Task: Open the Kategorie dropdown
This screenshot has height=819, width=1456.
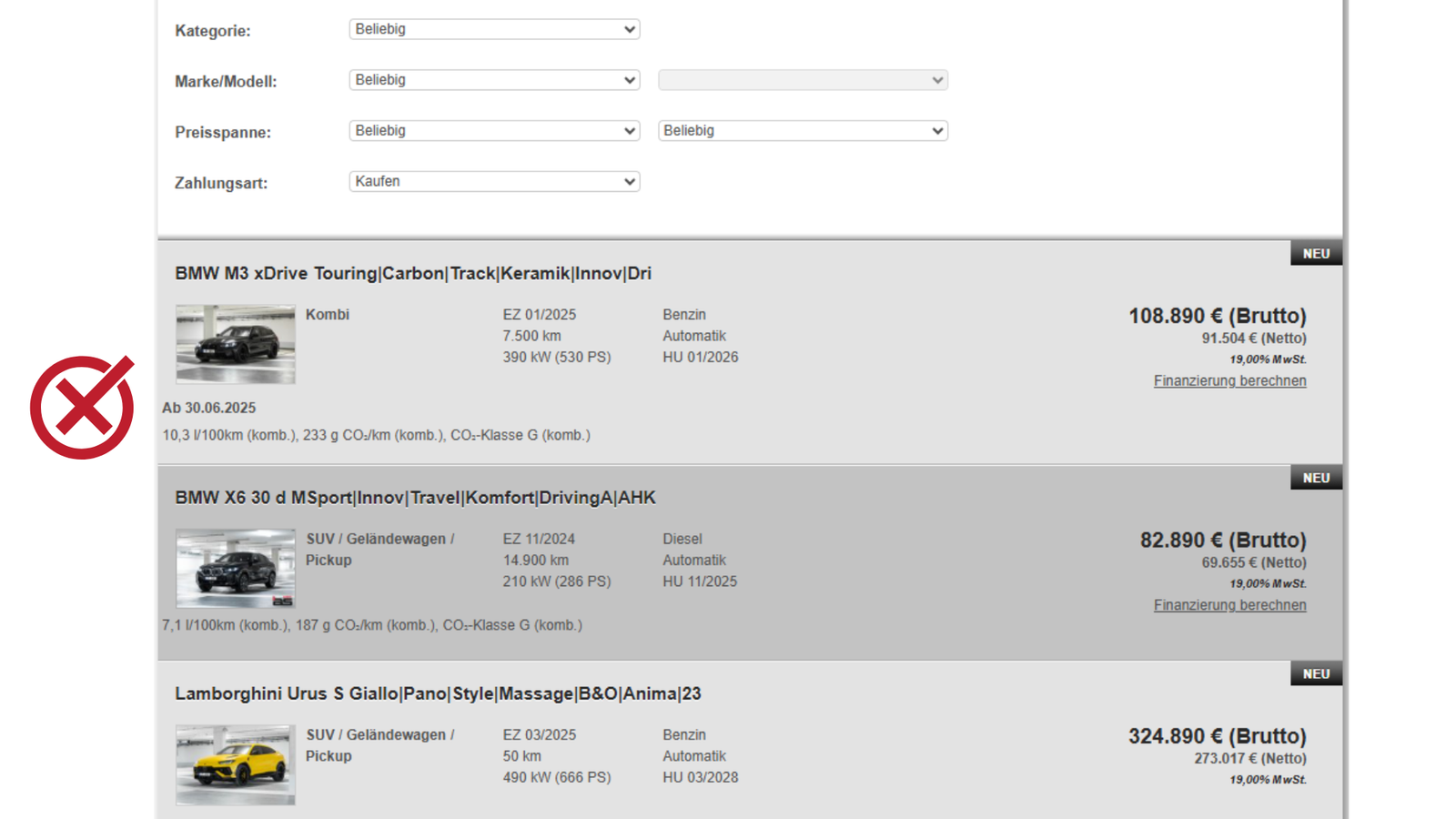Action: [494, 29]
